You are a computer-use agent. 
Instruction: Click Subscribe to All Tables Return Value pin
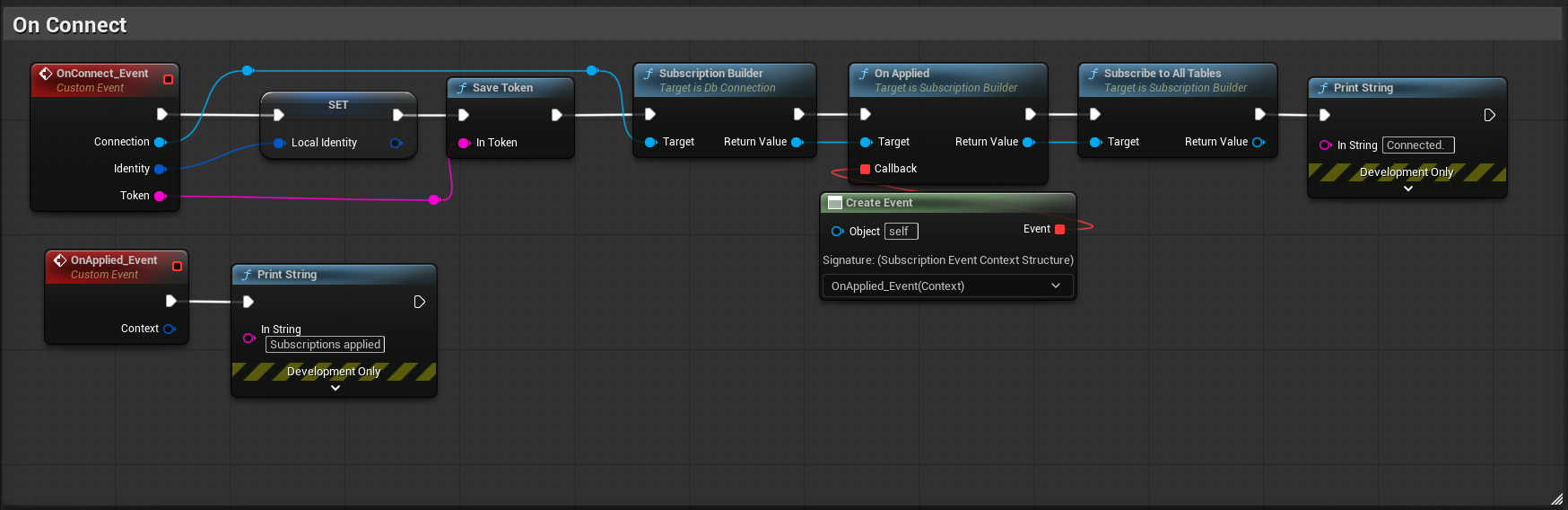click(1258, 142)
